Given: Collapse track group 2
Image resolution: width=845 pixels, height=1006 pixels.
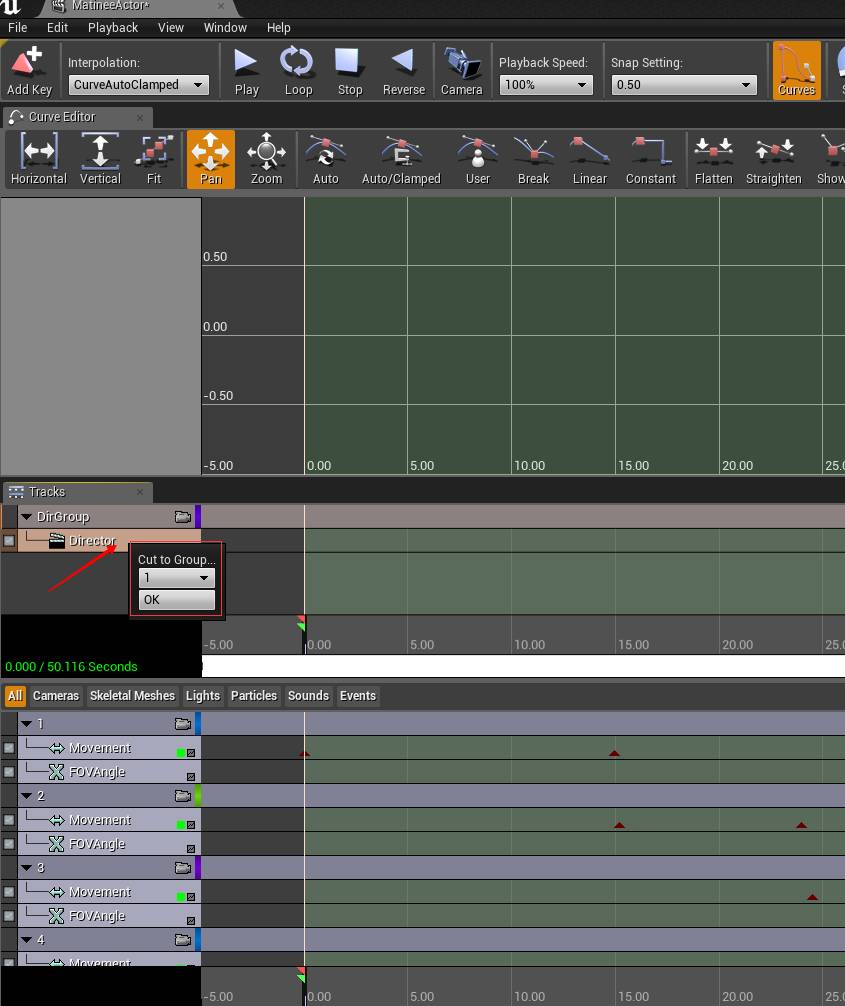Looking at the screenshot, I should pyautogui.click(x=26, y=796).
